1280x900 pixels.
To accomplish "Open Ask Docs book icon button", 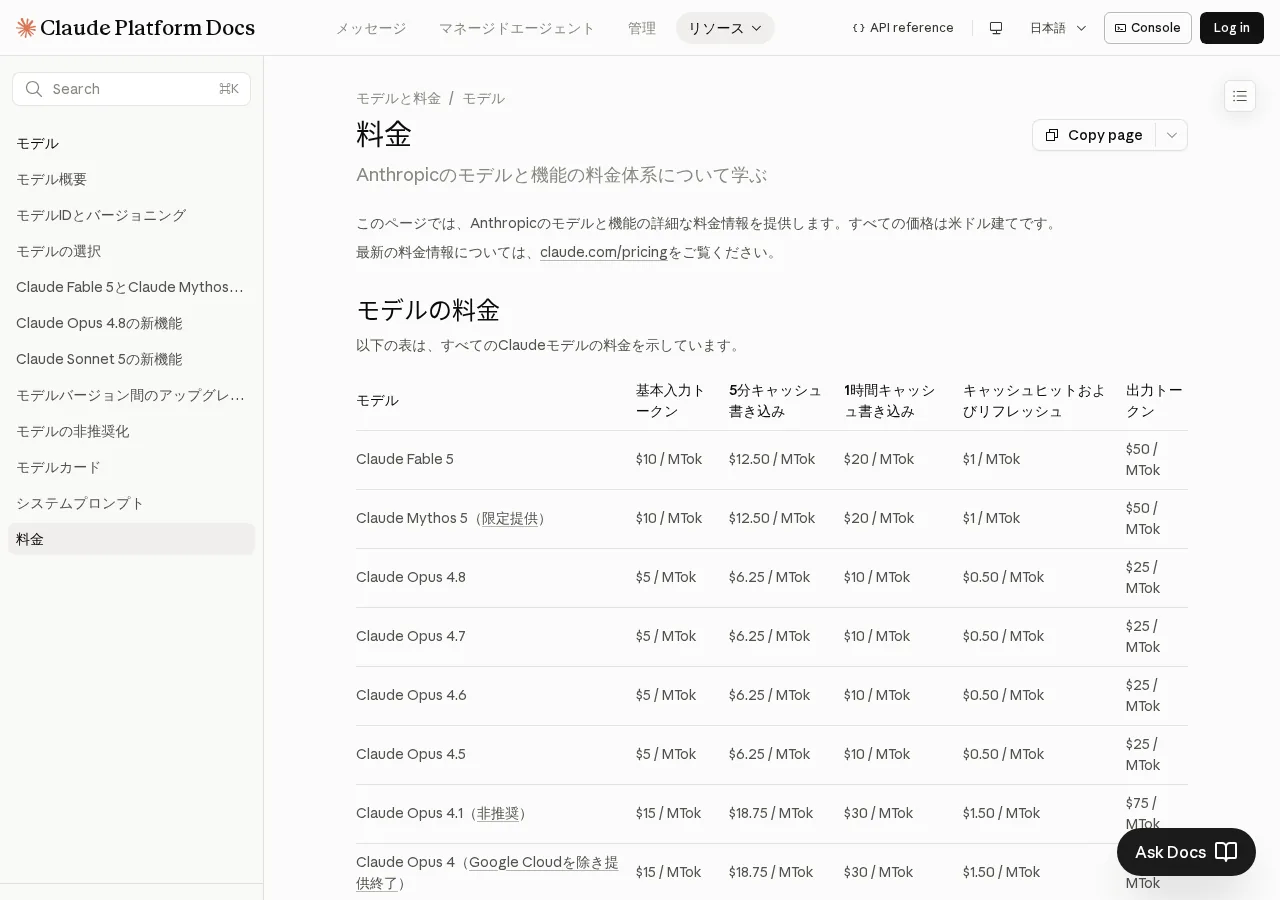I will [1226, 852].
